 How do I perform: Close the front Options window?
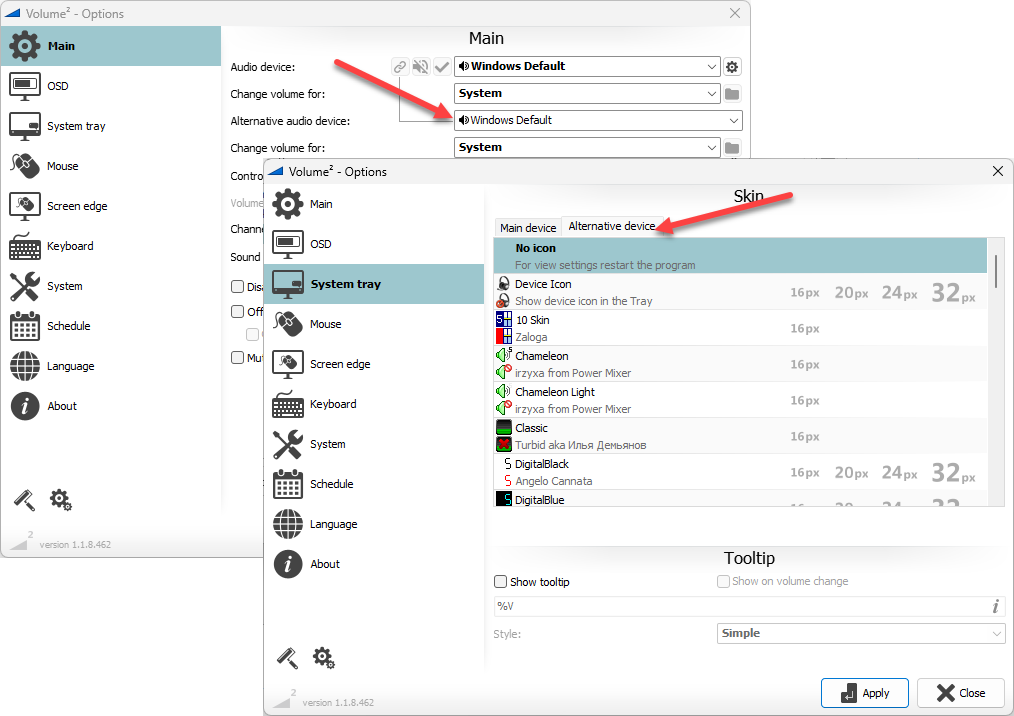(x=997, y=171)
